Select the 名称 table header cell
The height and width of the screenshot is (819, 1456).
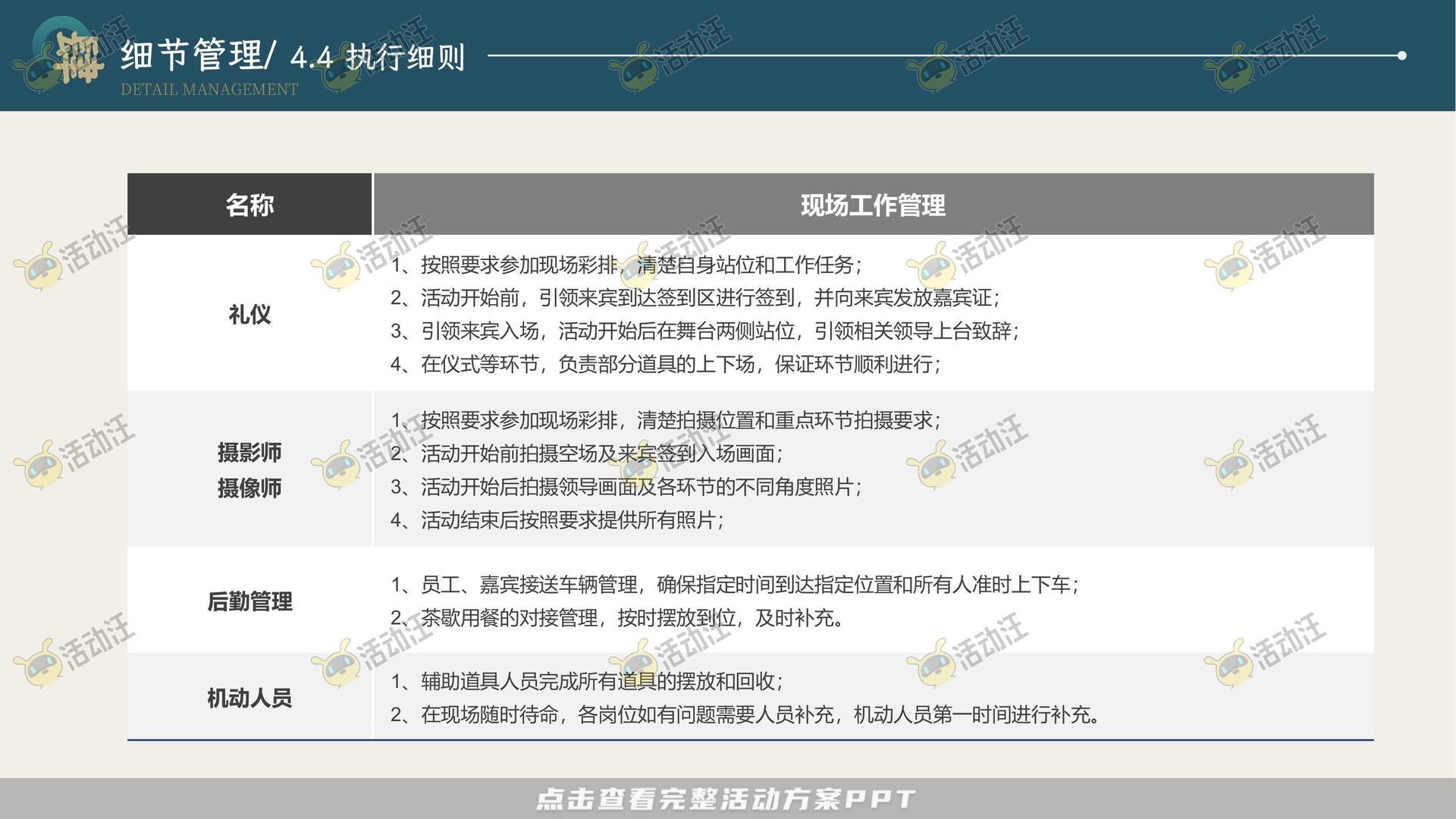(250, 204)
